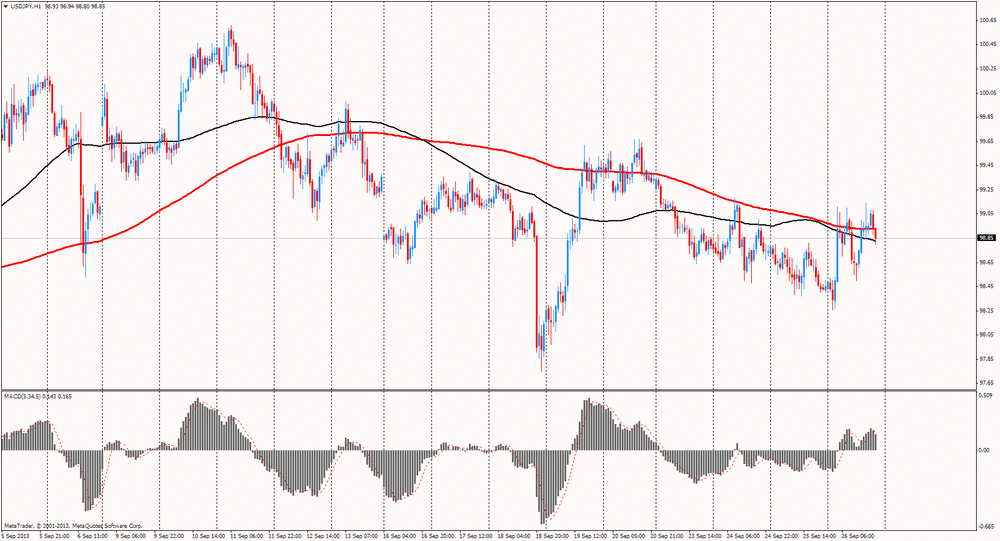
Task: Click the '23 Sep 14:00' time axis label
Action: tap(705, 536)
